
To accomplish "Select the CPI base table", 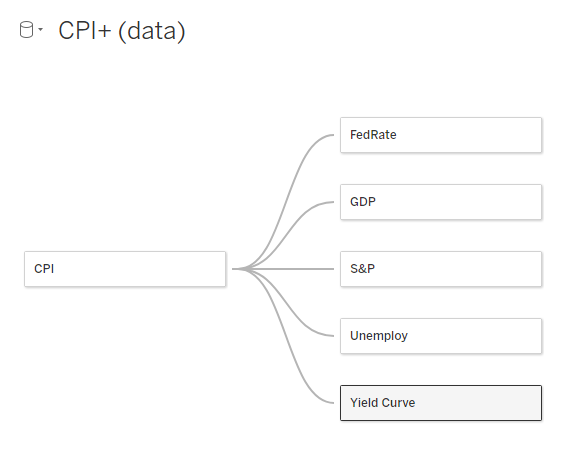I will pos(125,269).
